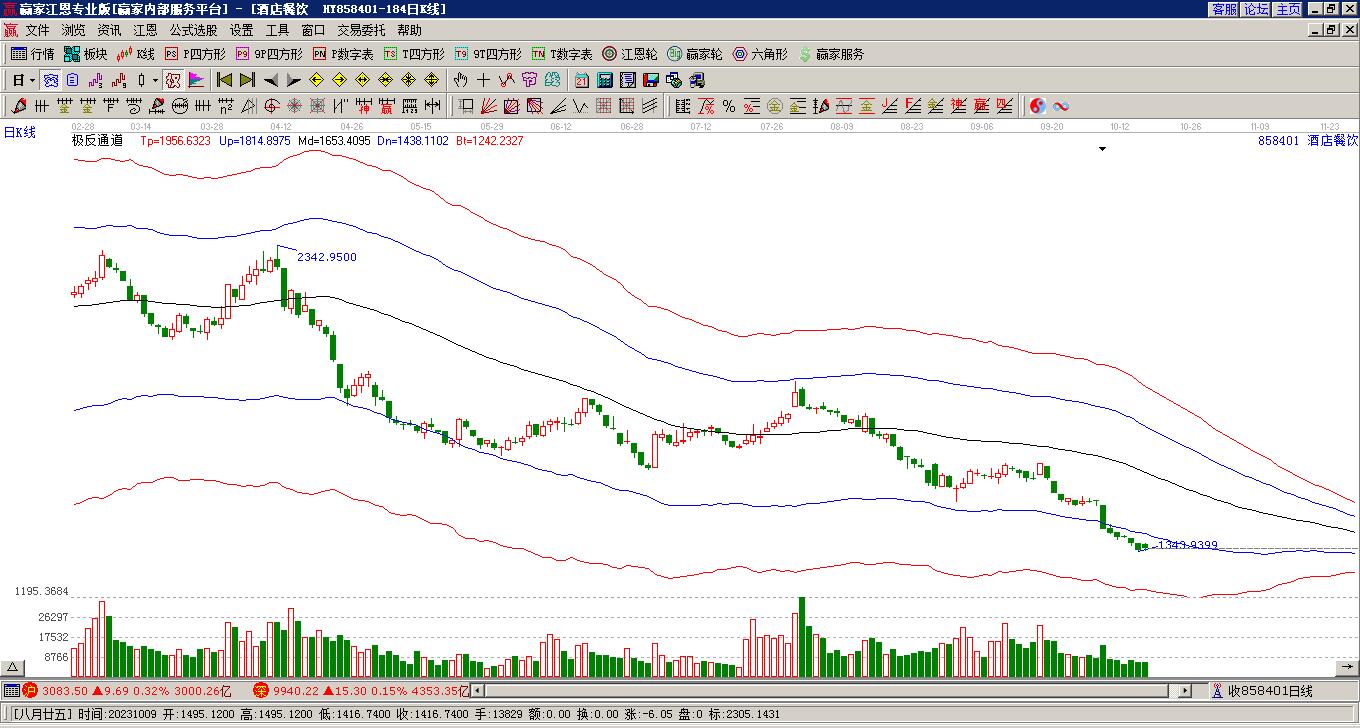The width and height of the screenshot is (1360, 728).
Task: Switch to K线 chart button
Action: click(x=135, y=54)
